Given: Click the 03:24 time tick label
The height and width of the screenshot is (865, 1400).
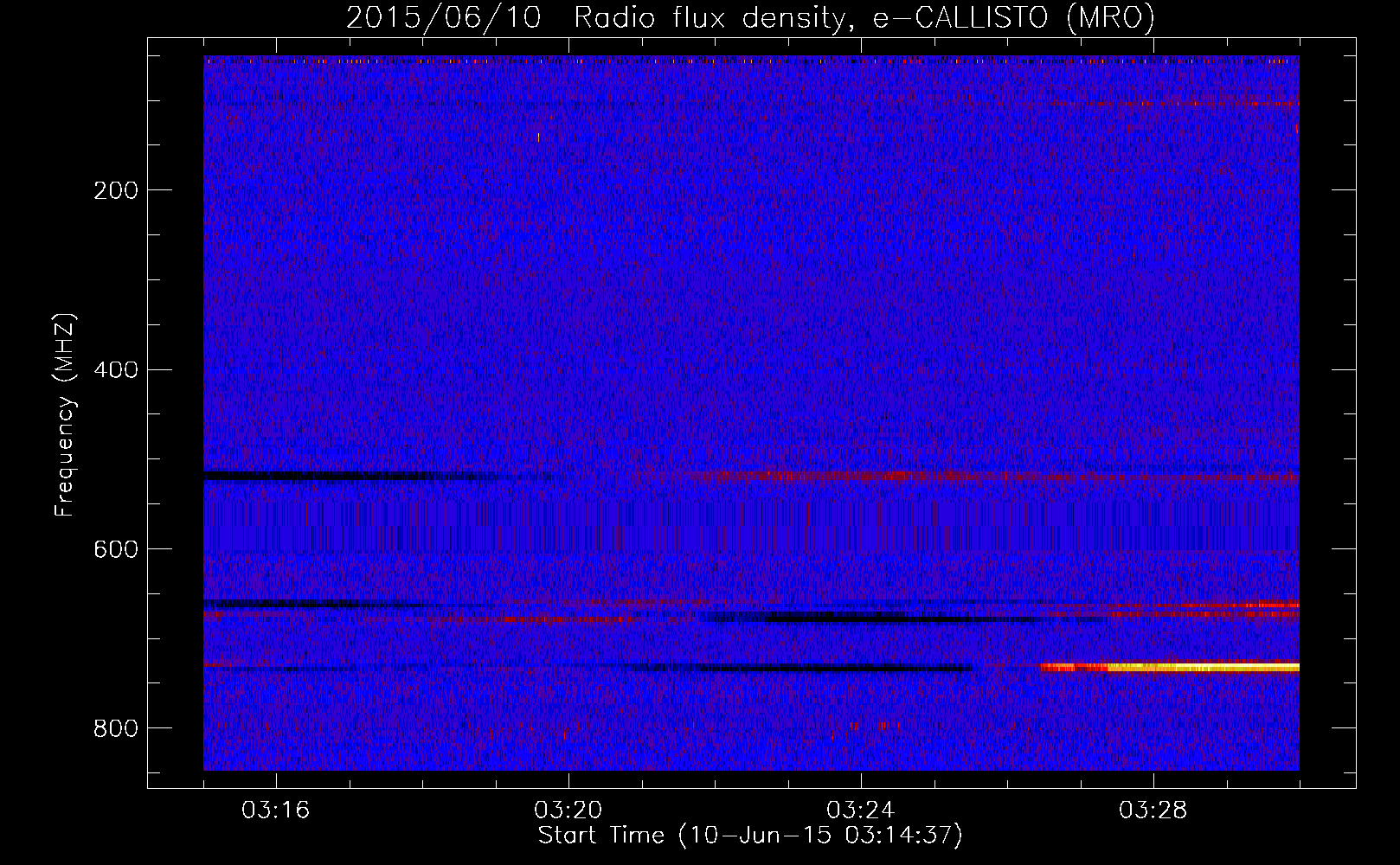Looking at the screenshot, I should click(861, 811).
